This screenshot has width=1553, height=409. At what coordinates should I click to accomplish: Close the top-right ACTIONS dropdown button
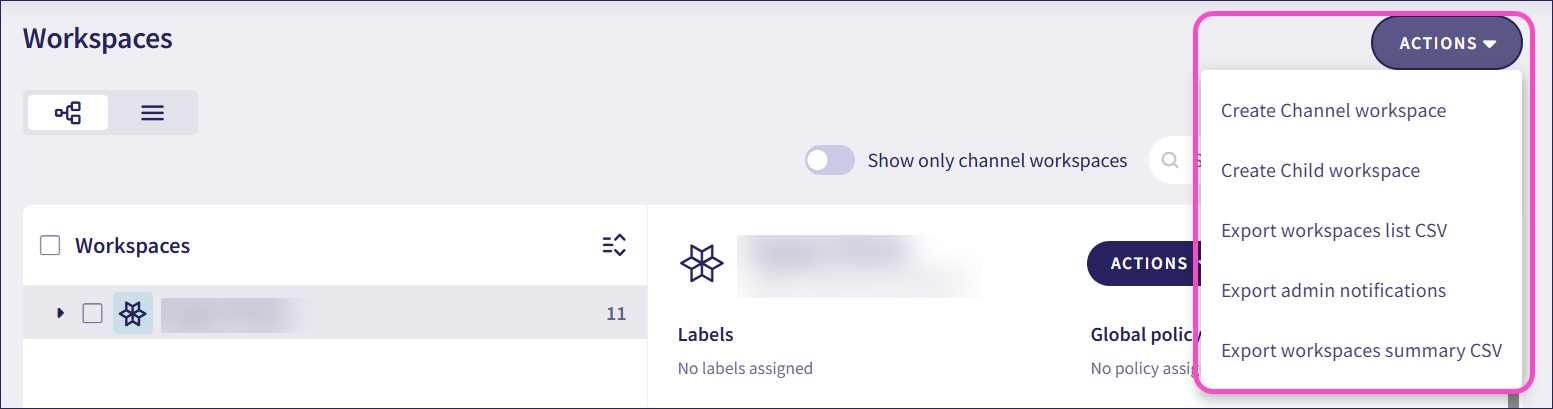click(1446, 43)
